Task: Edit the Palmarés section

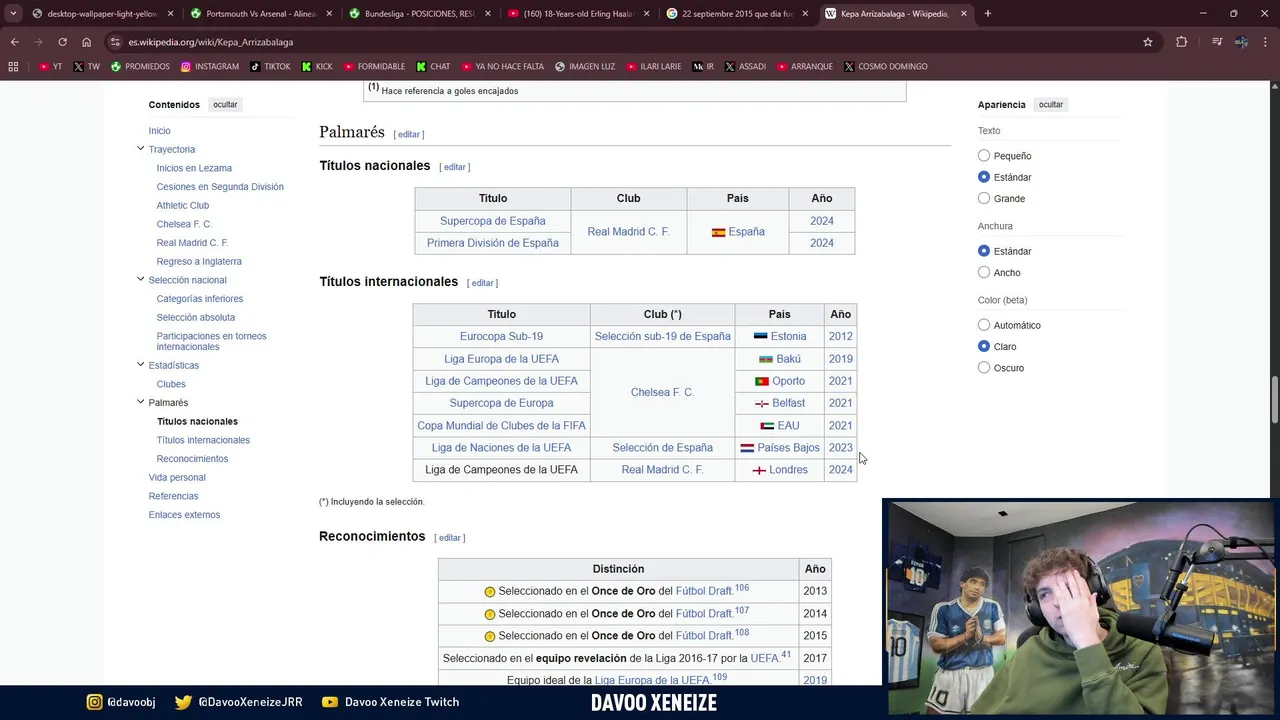Action: pyautogui.click(x=409, y=134)
